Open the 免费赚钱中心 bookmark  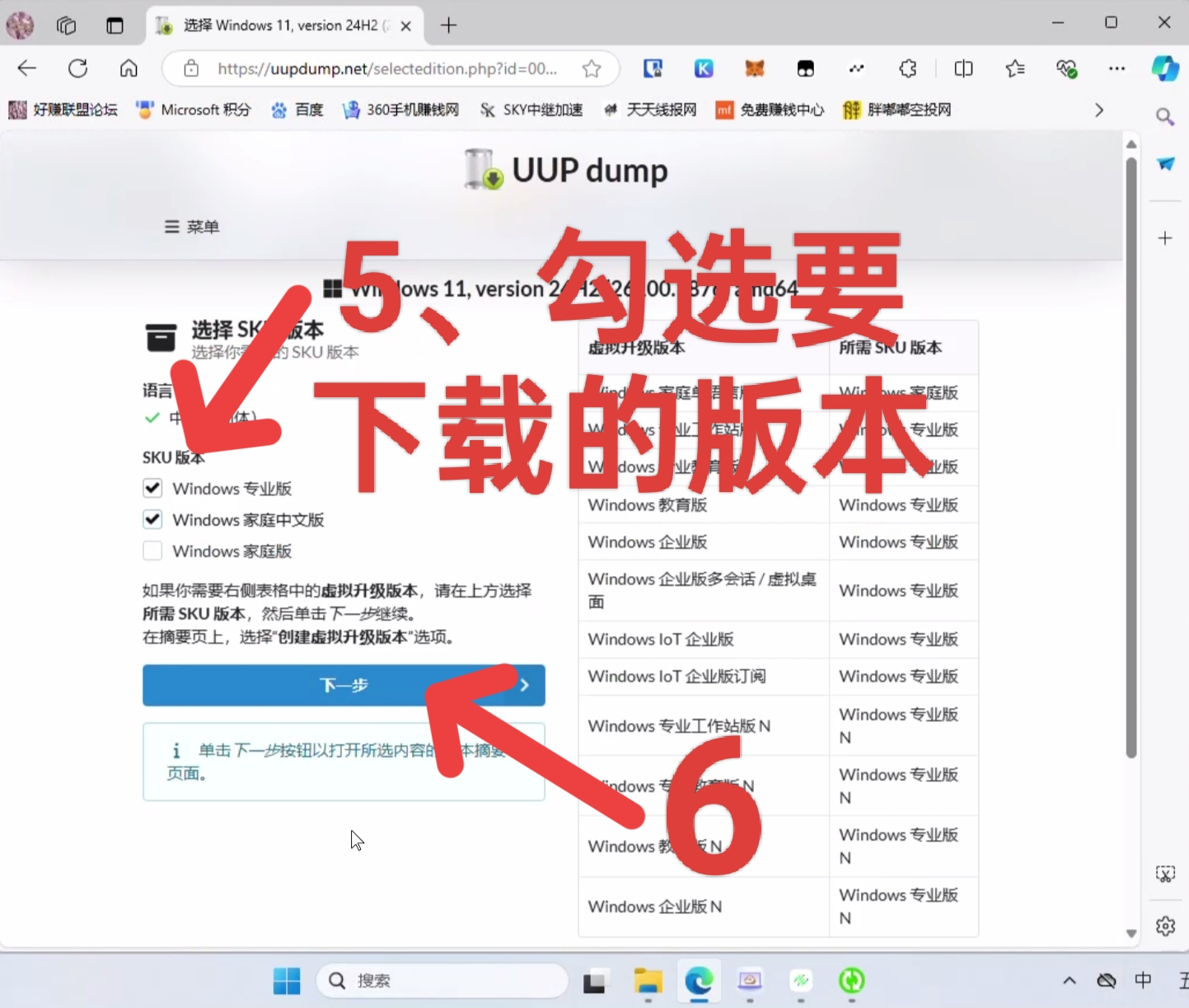[x=770, y=110]
